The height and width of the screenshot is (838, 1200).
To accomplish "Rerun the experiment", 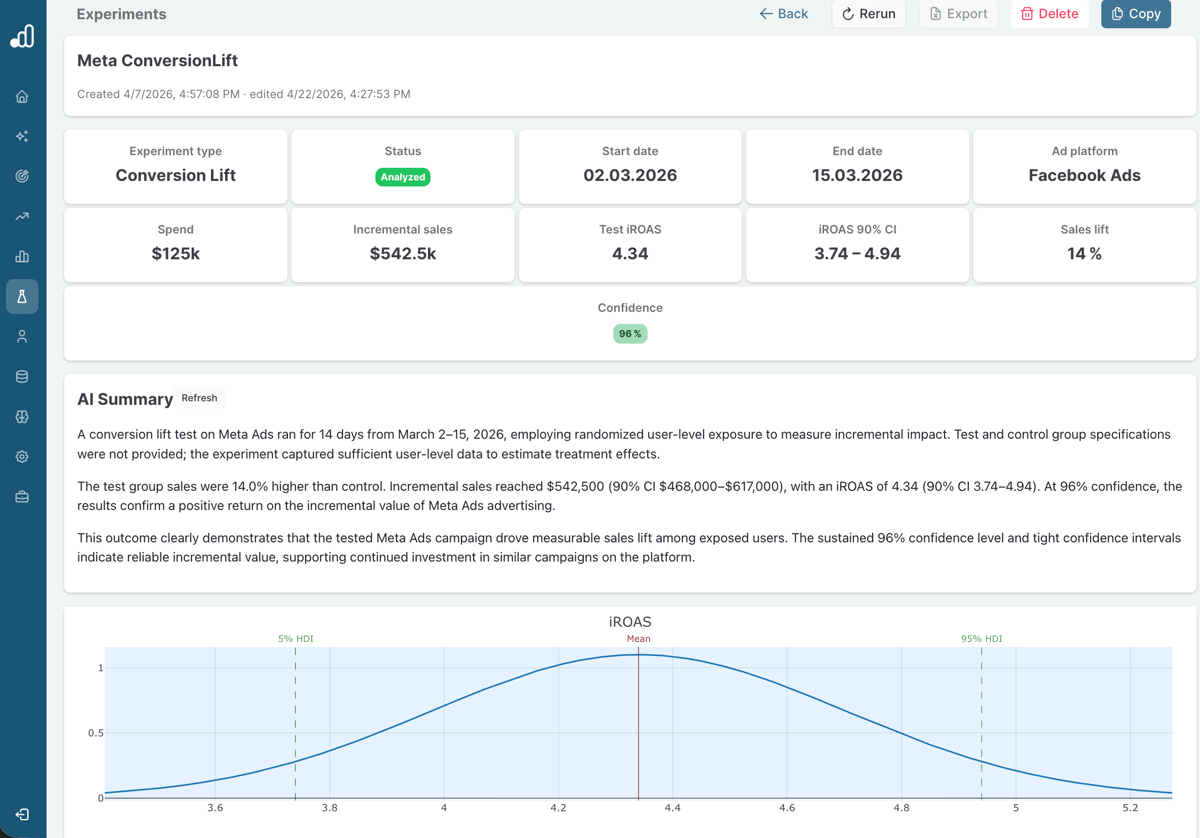I will coord(868,14).
